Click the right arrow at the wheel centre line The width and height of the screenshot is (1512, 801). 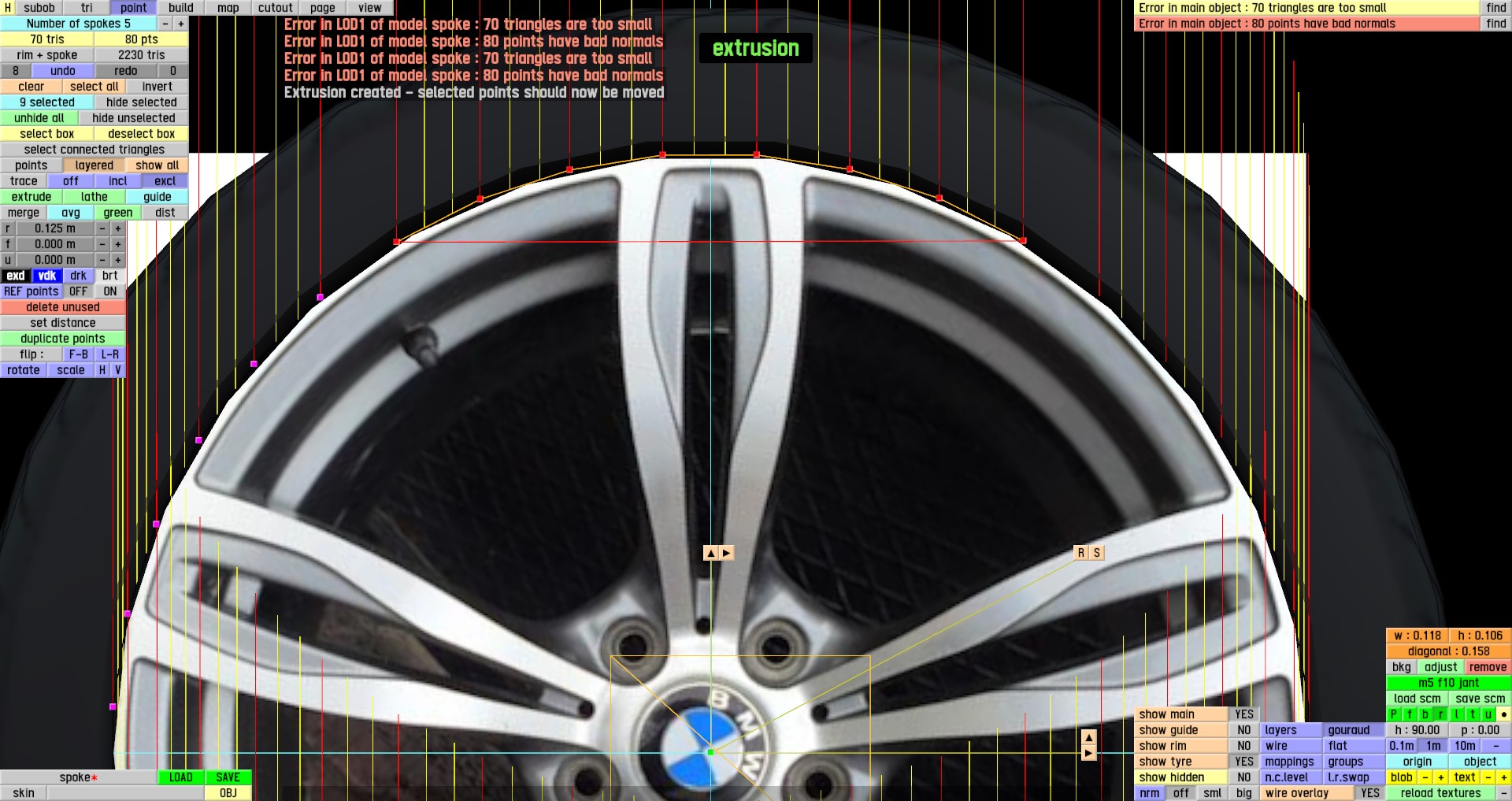tap(726, 553)
